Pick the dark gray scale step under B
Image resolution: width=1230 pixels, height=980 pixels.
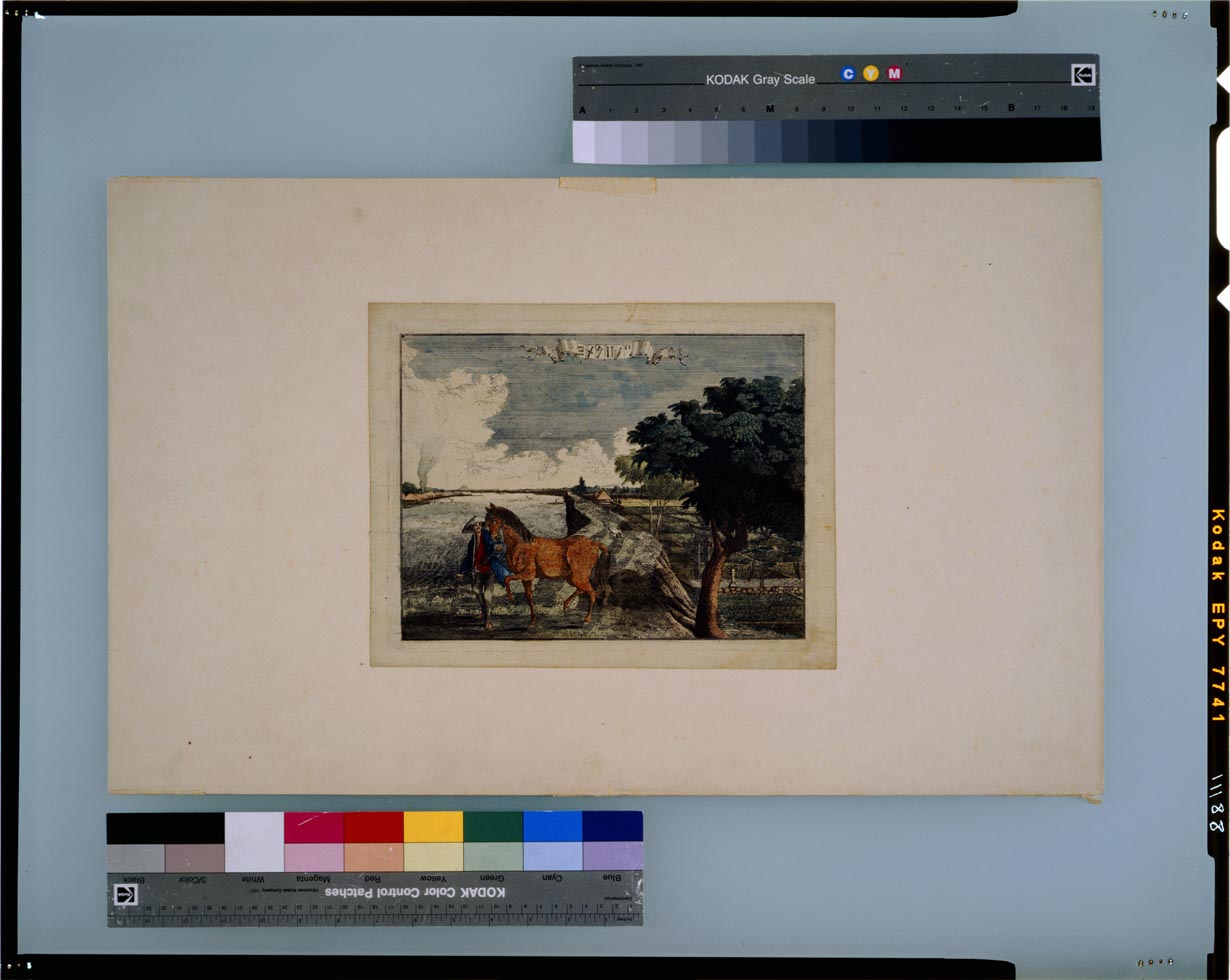(x=1011, y=139)
